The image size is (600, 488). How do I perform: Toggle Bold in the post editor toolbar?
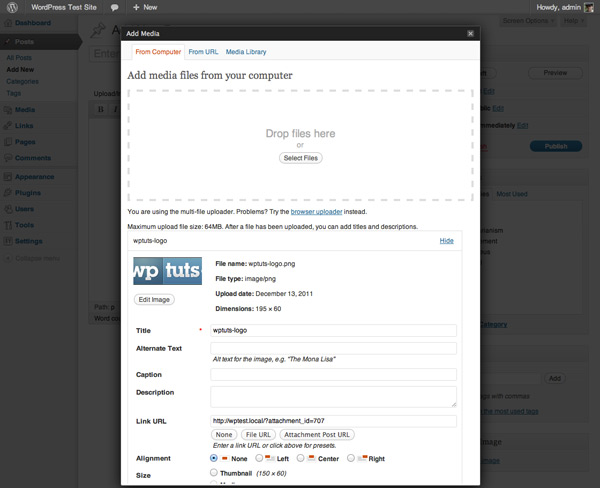[x=101, y=109]
